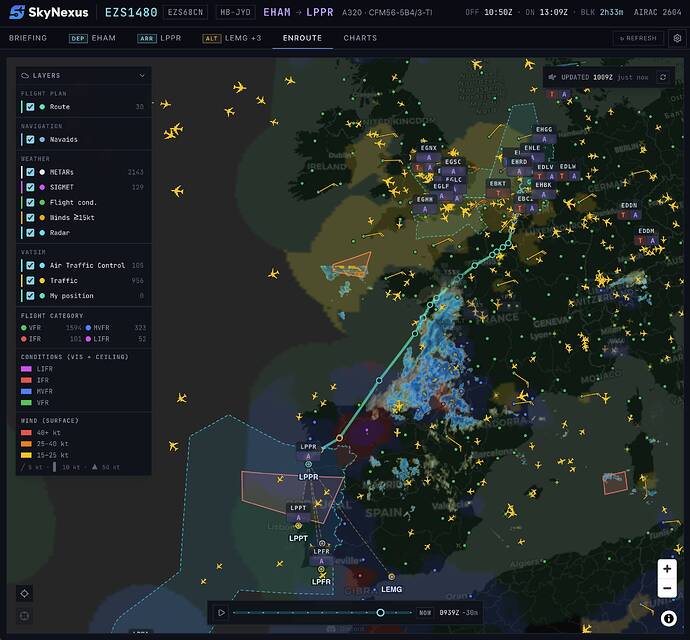Select the EDDN ATC station badge
690x640 pixels.
(629, 210)
